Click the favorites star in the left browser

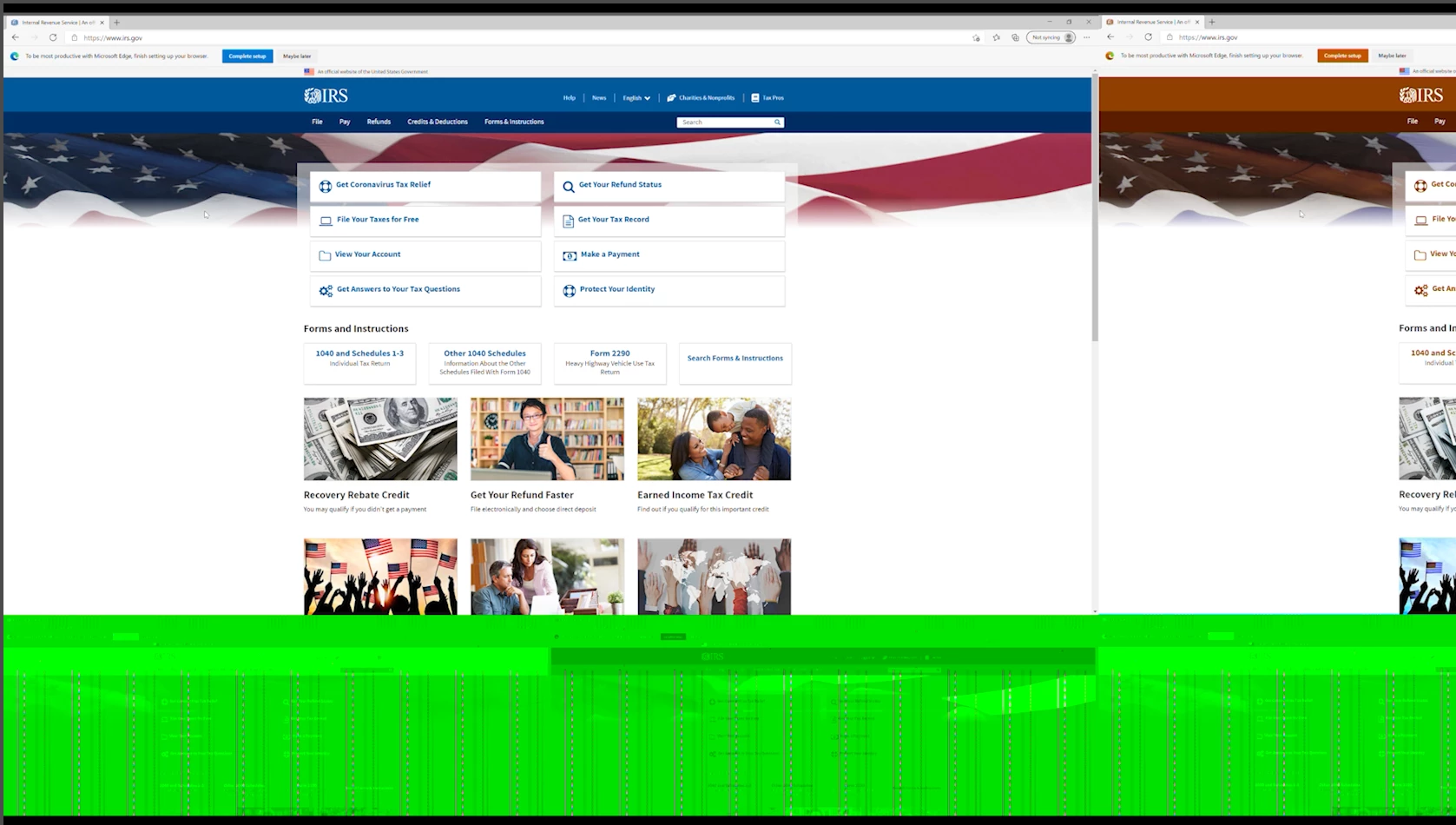coord(996,37)
